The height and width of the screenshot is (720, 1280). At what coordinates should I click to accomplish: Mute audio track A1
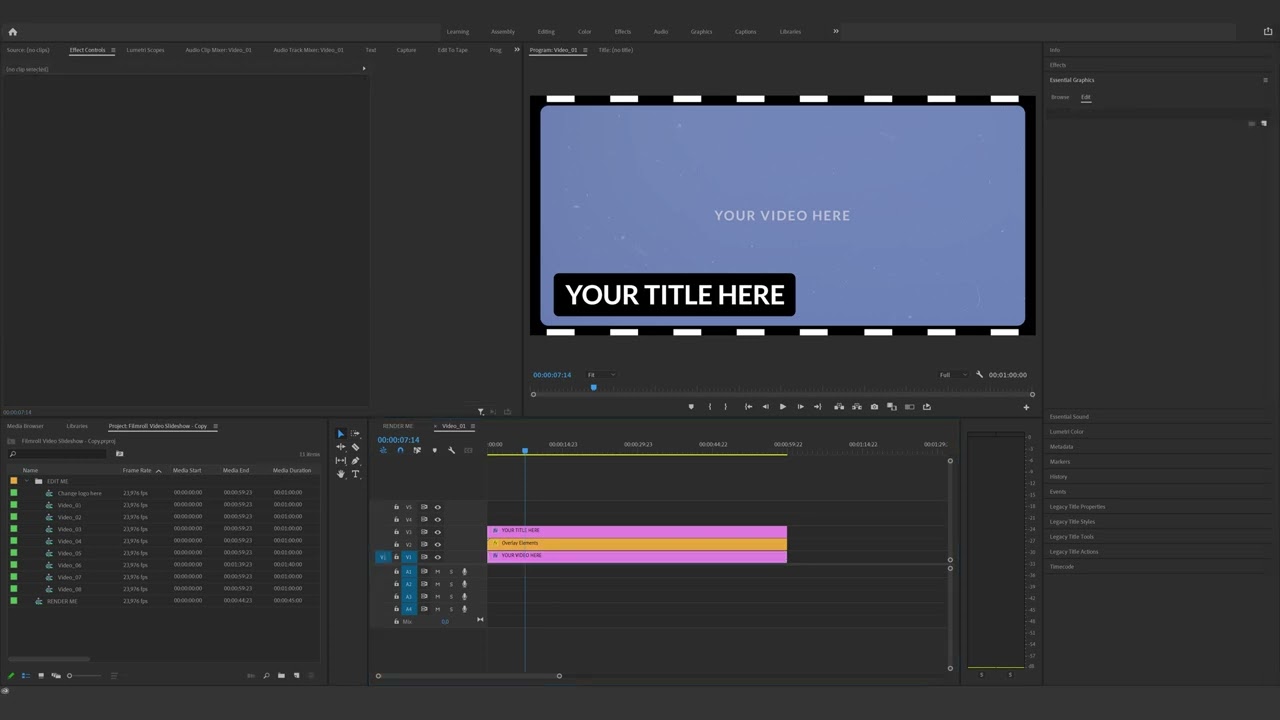437,571
